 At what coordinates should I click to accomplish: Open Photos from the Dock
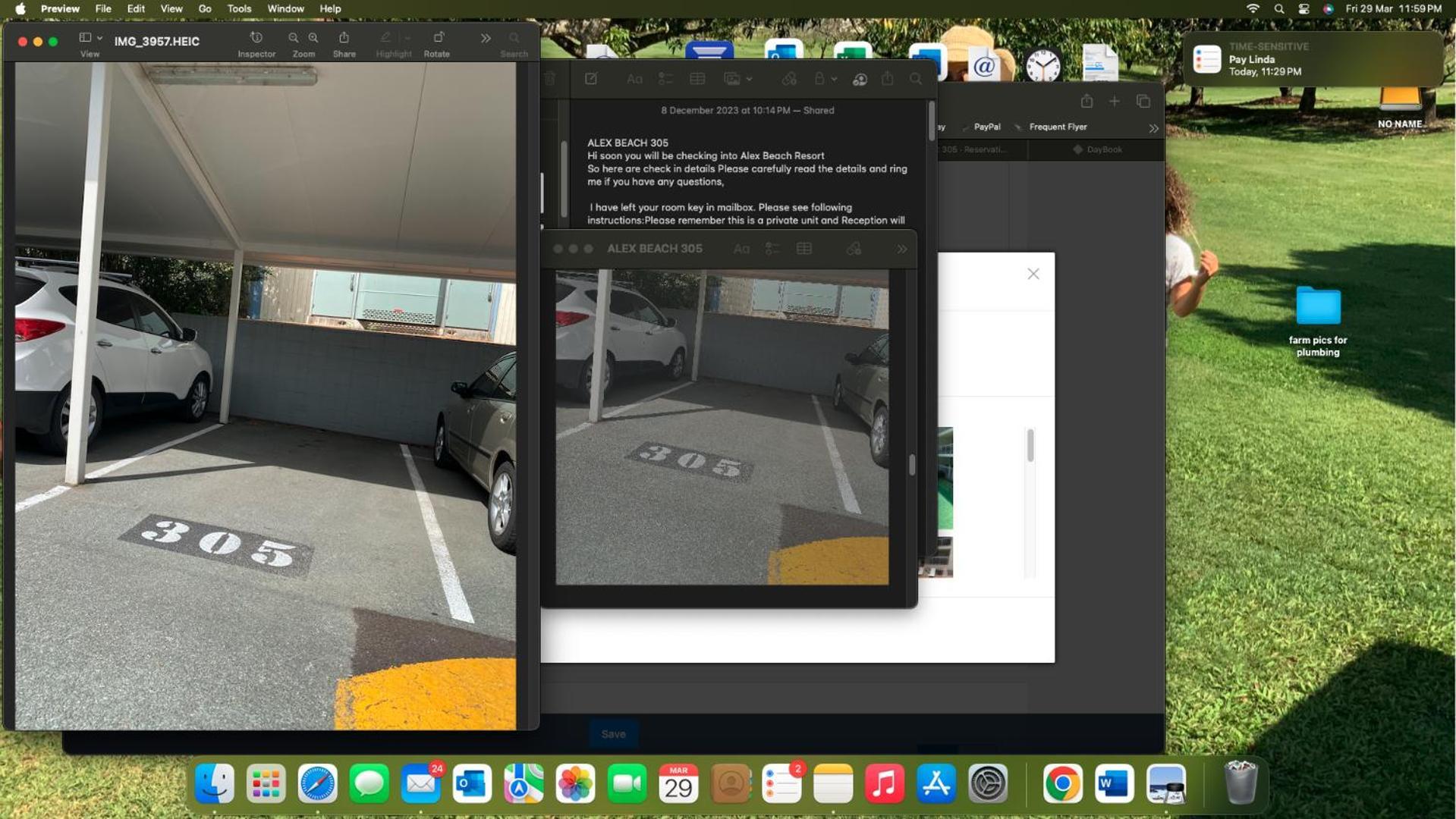575,783
